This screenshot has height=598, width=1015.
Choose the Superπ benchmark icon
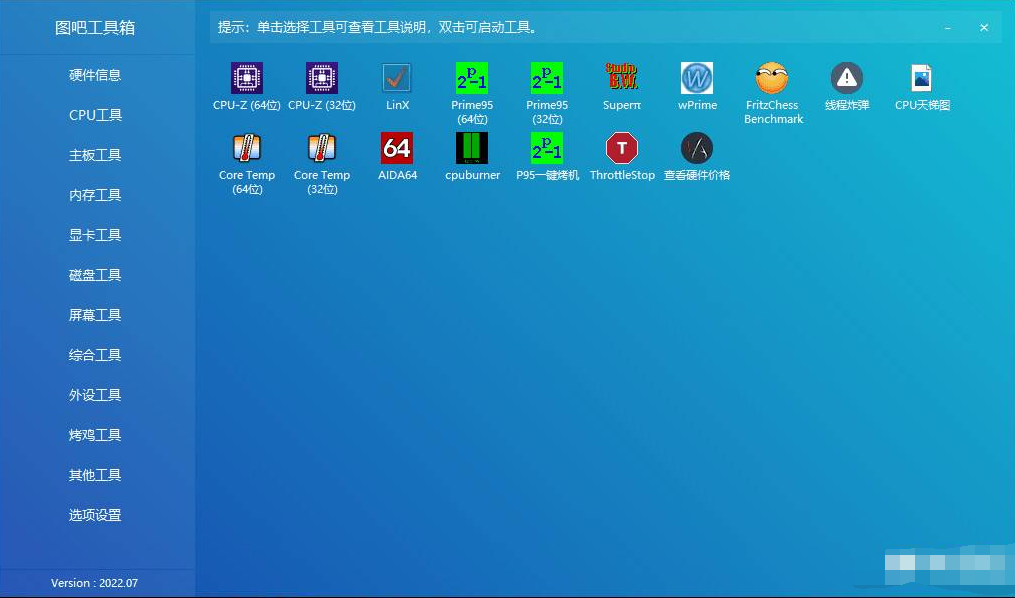[x=622, y=78]
